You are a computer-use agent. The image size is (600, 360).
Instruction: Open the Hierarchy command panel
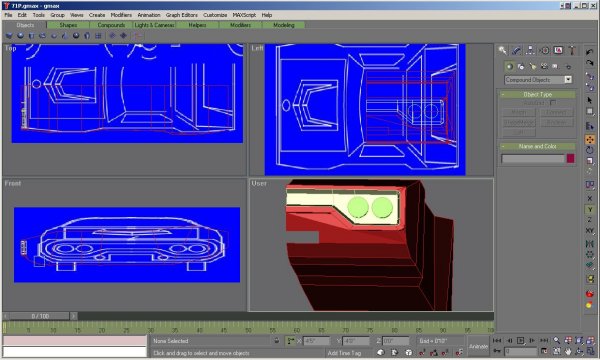[x=530, y=50]
